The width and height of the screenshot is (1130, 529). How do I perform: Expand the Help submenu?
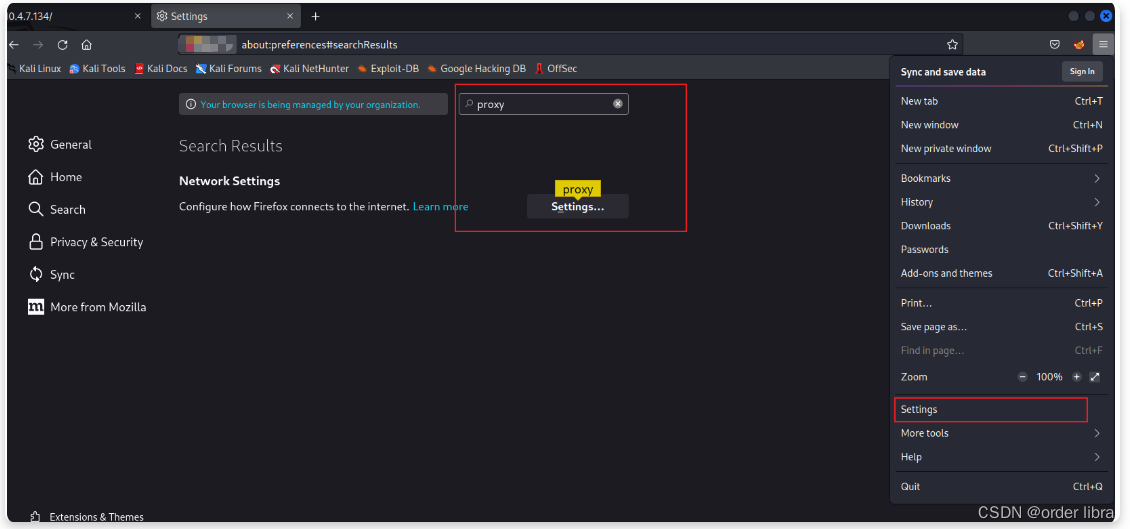(1002, 457)
